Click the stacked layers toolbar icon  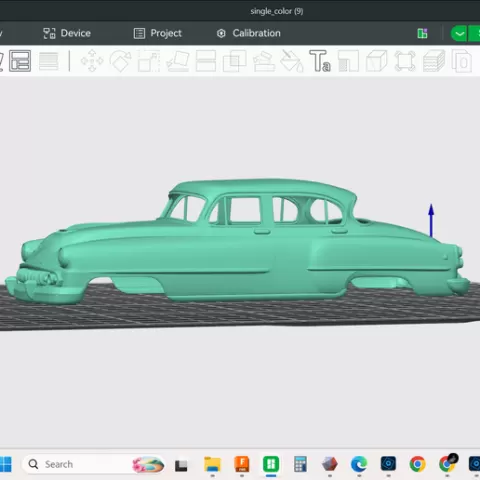click(434, 61)
